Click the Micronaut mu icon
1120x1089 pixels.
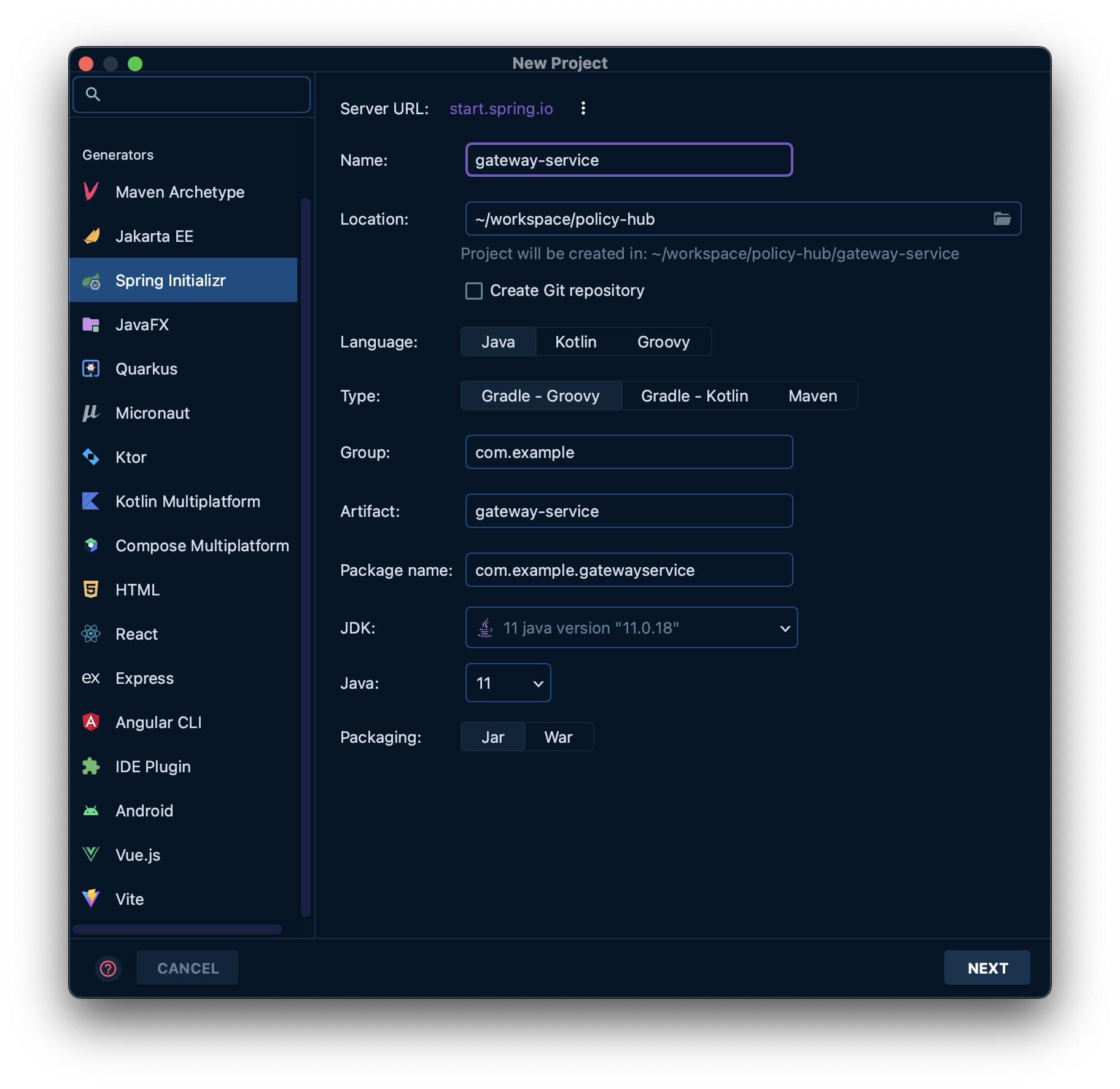click(x=91, y=413)
